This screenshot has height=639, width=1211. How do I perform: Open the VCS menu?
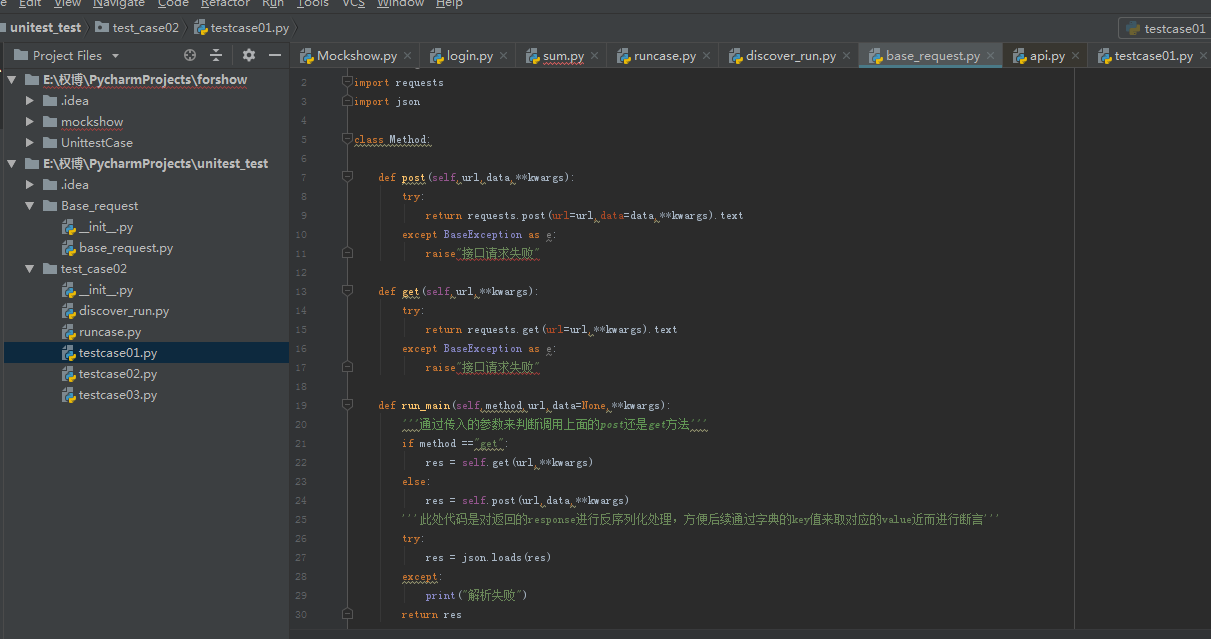pos(353,4)
